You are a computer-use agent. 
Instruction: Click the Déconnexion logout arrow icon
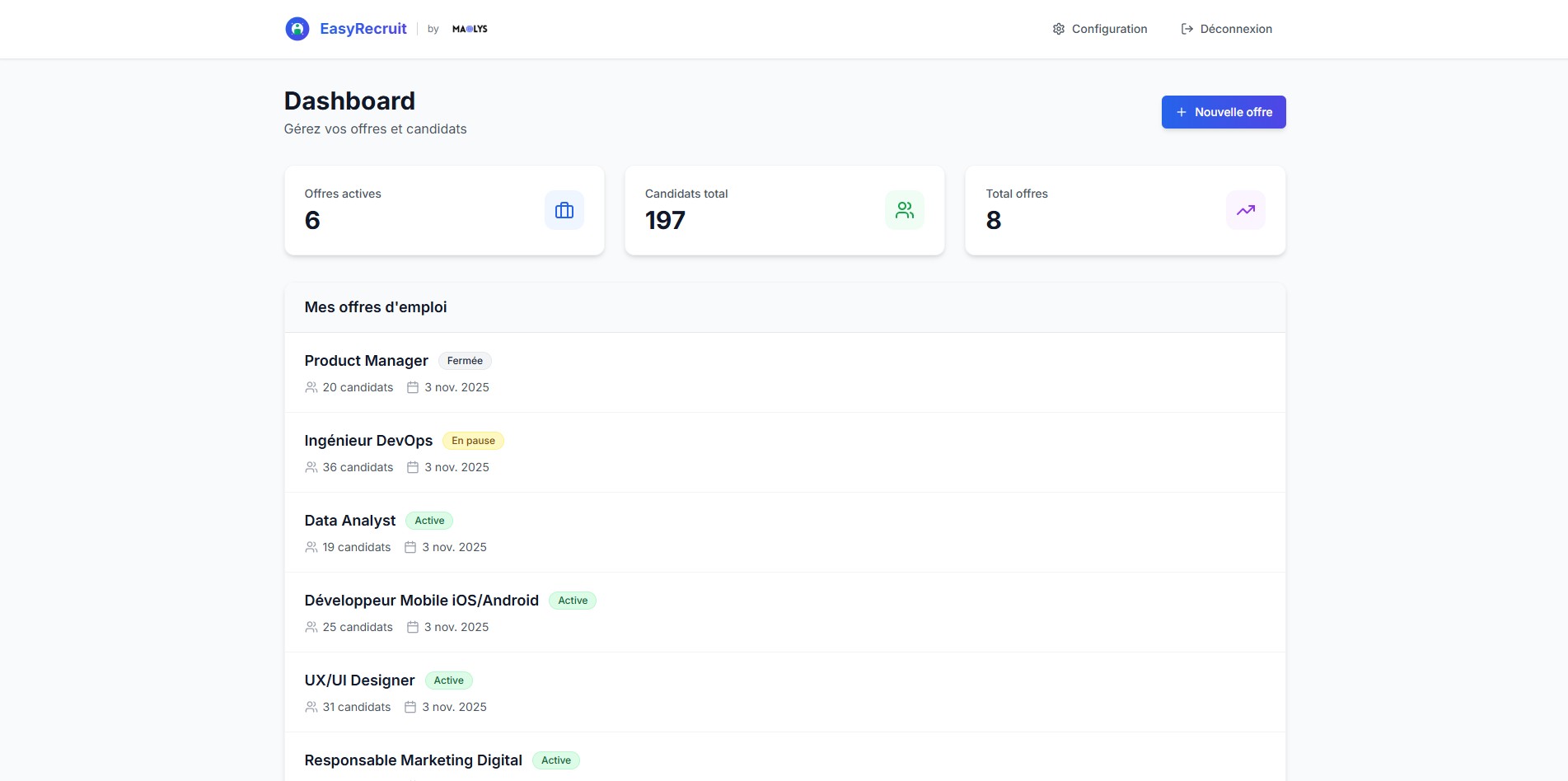point(1187,28)
